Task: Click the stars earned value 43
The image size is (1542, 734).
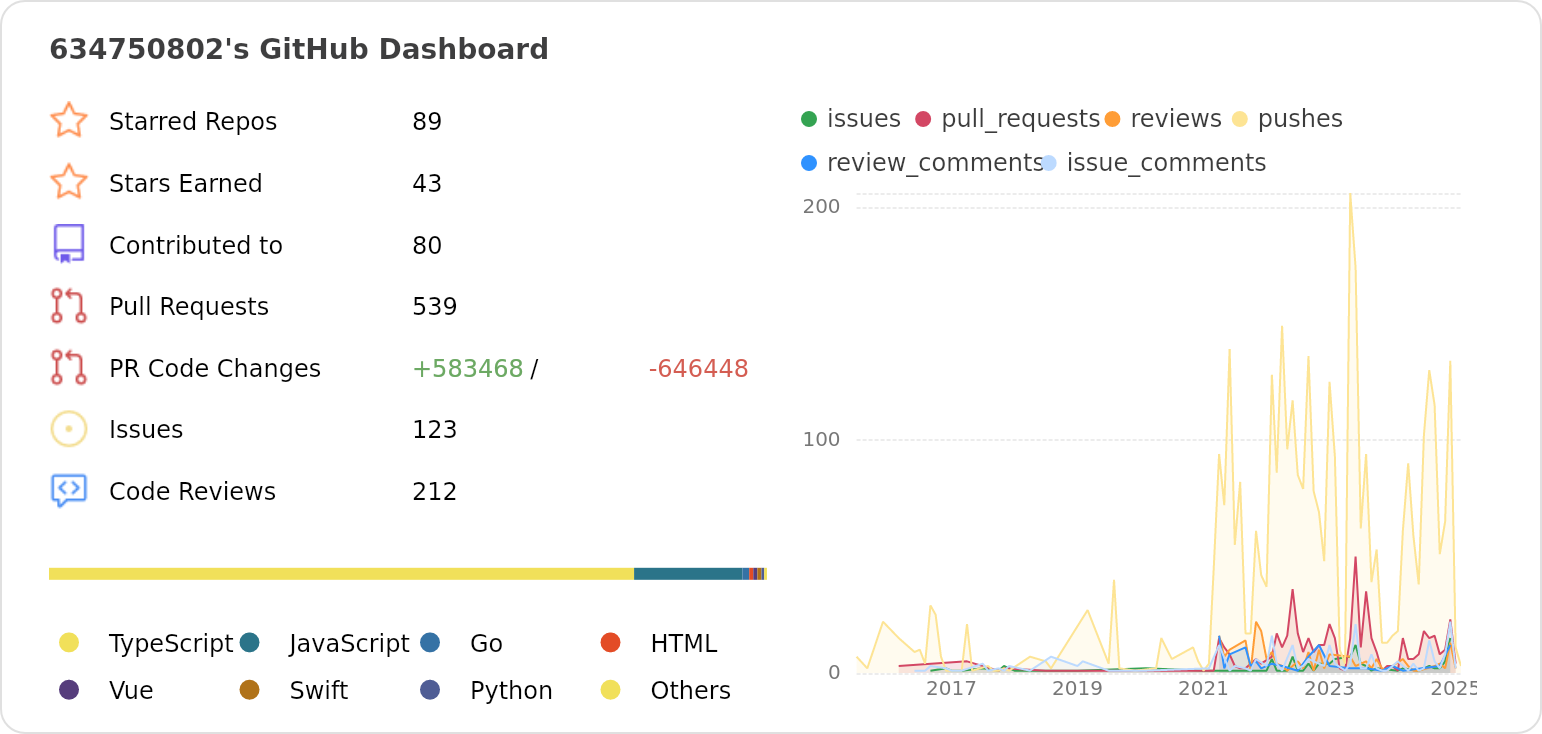Action: click(x=427, y=184)
